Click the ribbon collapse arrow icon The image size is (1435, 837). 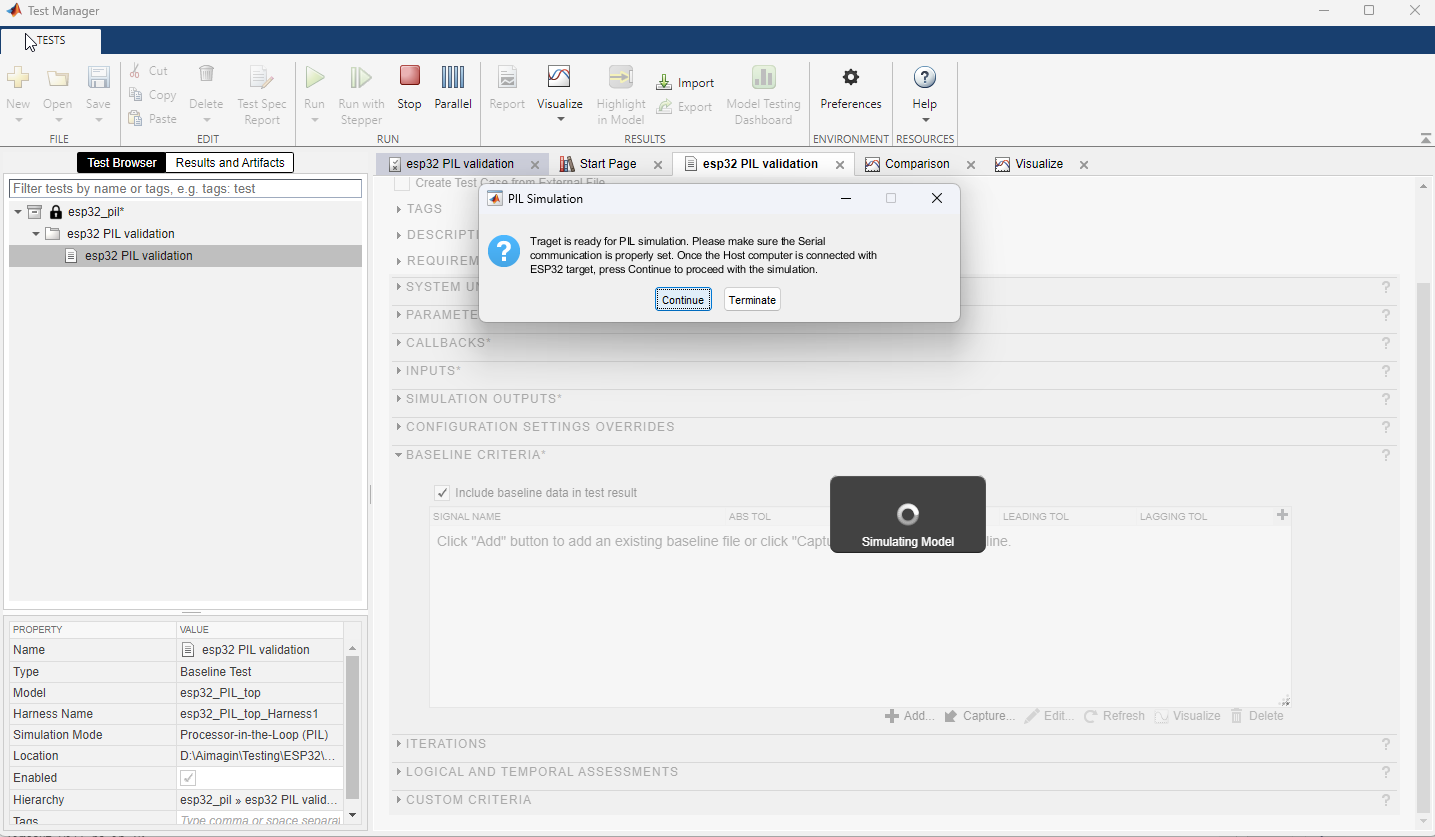click(1425, 138)
